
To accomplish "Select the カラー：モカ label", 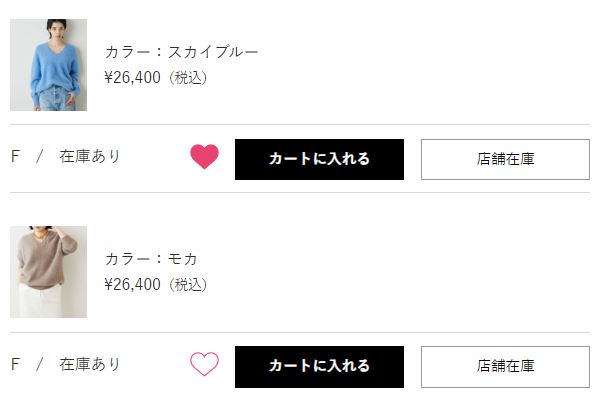I will (151, 259).
